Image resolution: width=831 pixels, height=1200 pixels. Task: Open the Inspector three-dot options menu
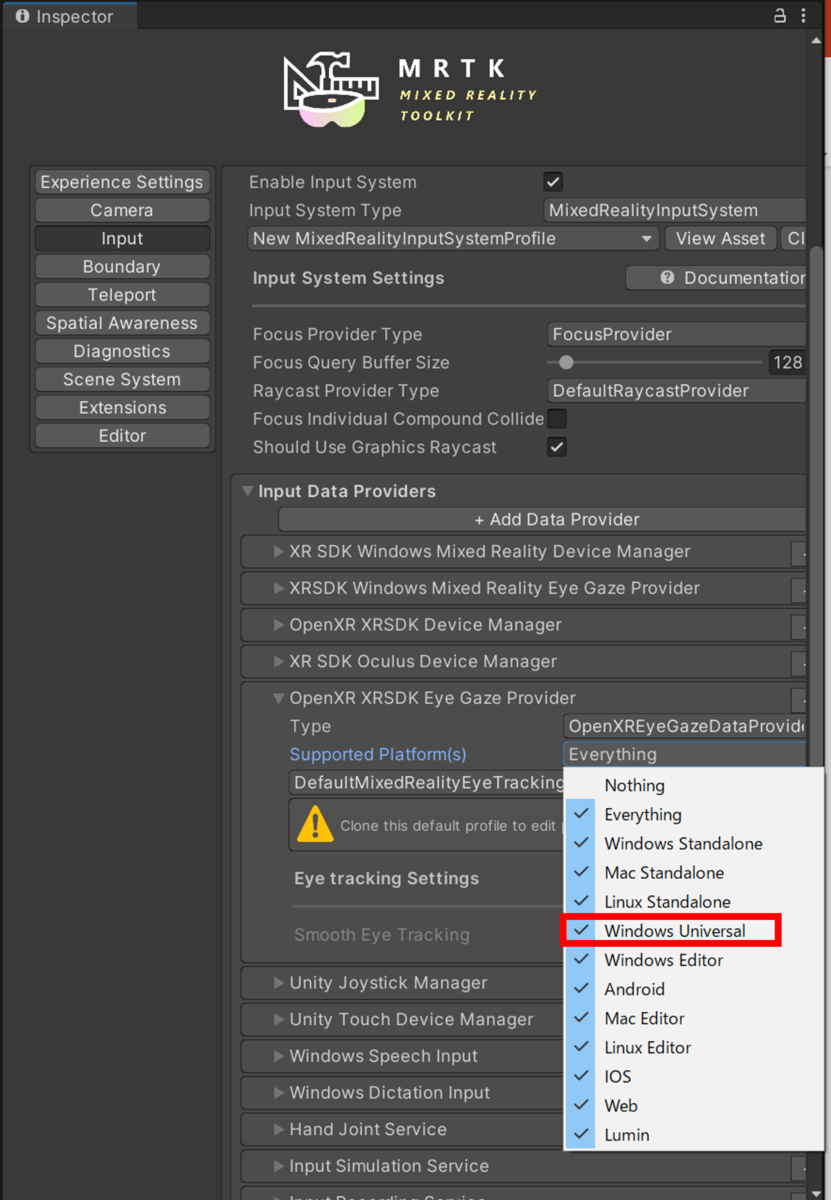point(804,16)
